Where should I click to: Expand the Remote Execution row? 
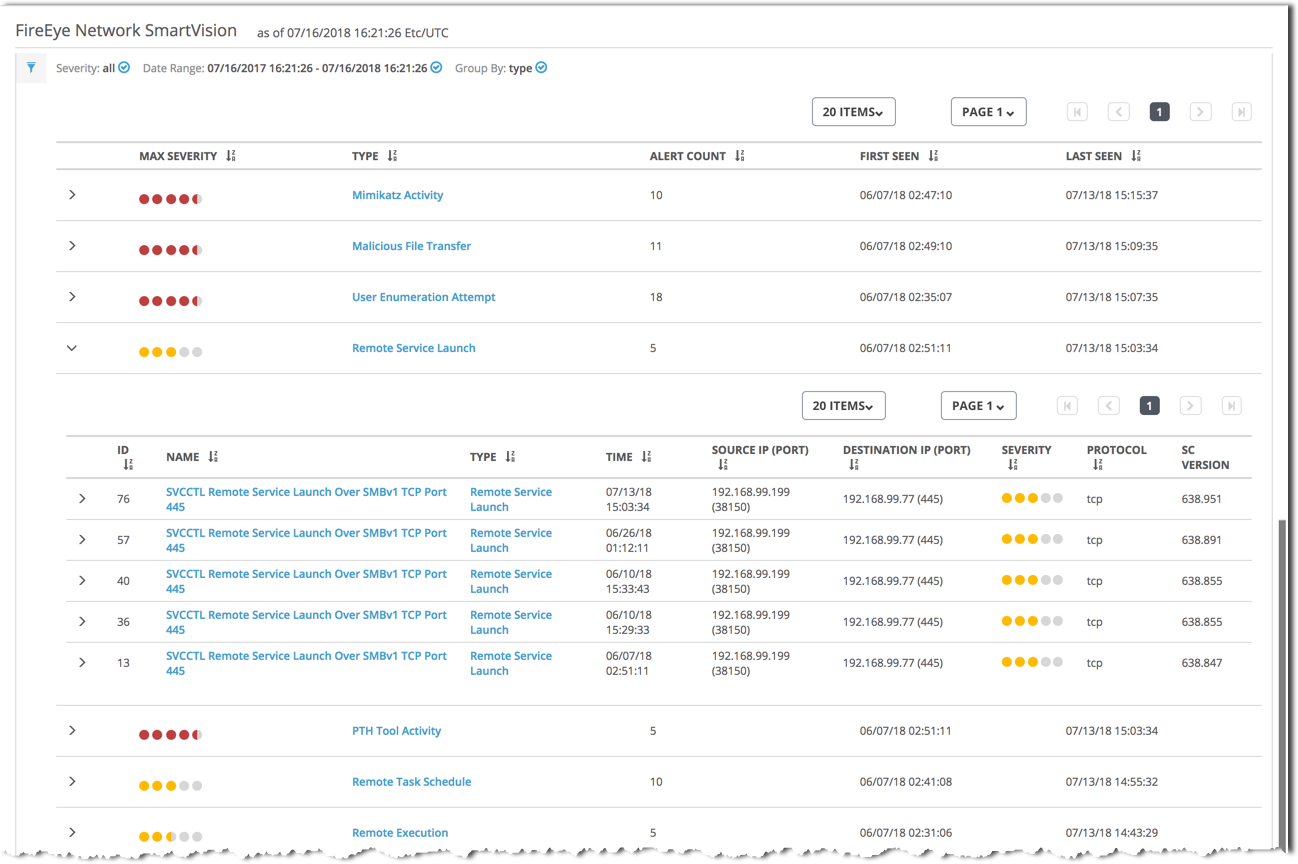click(x=72, y=833)
